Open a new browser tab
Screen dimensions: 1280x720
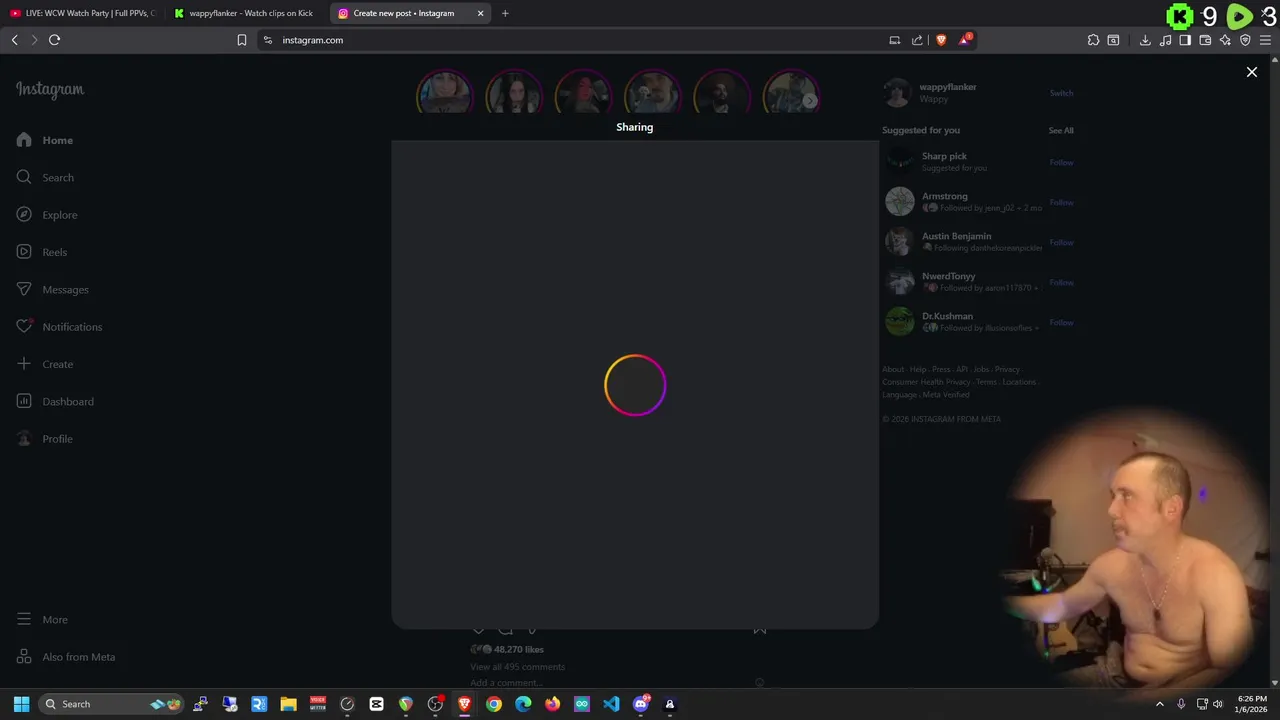click(x=505, y=13)
